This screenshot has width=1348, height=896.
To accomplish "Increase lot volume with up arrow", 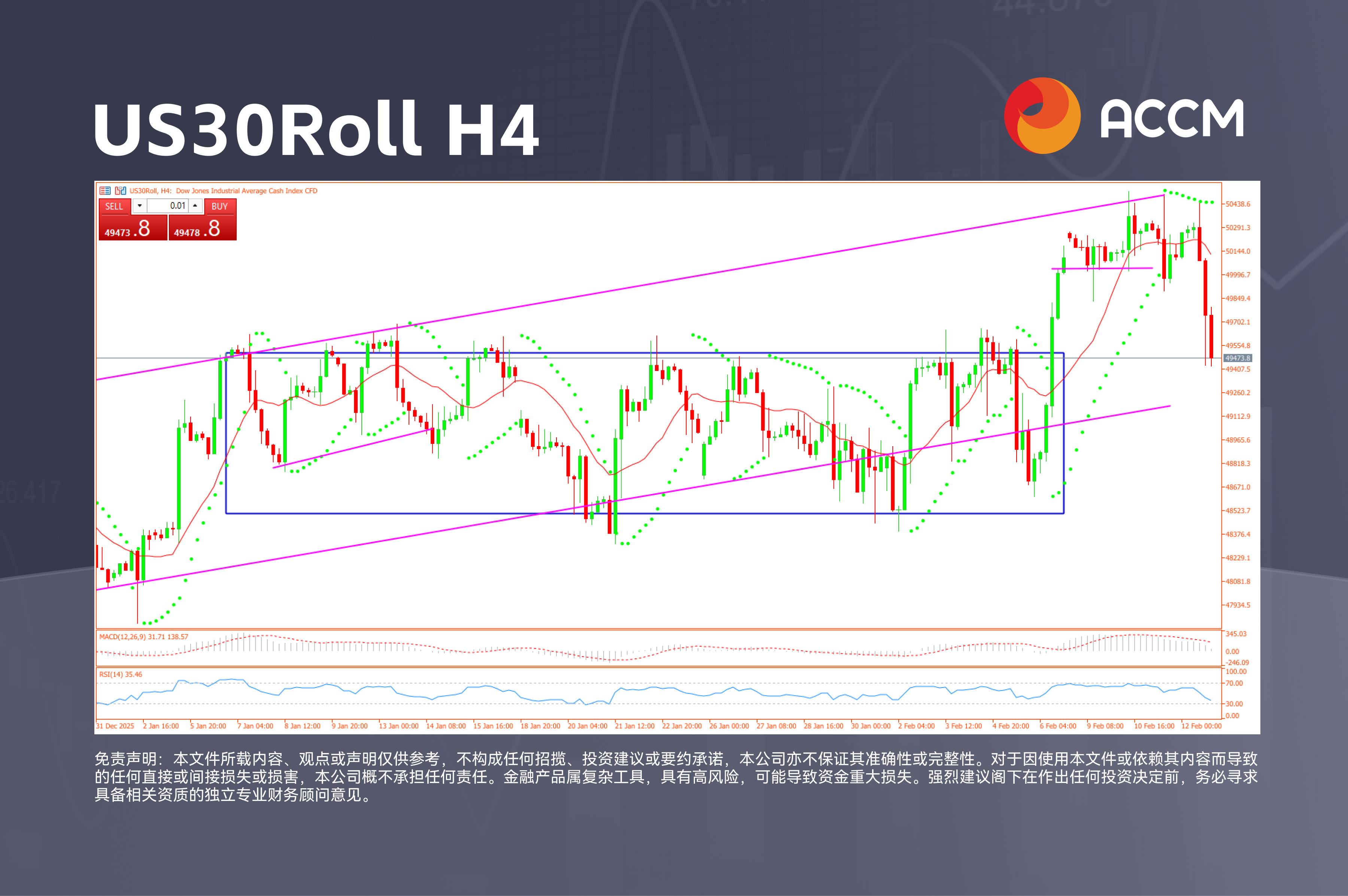I will [x=195, y=206].
